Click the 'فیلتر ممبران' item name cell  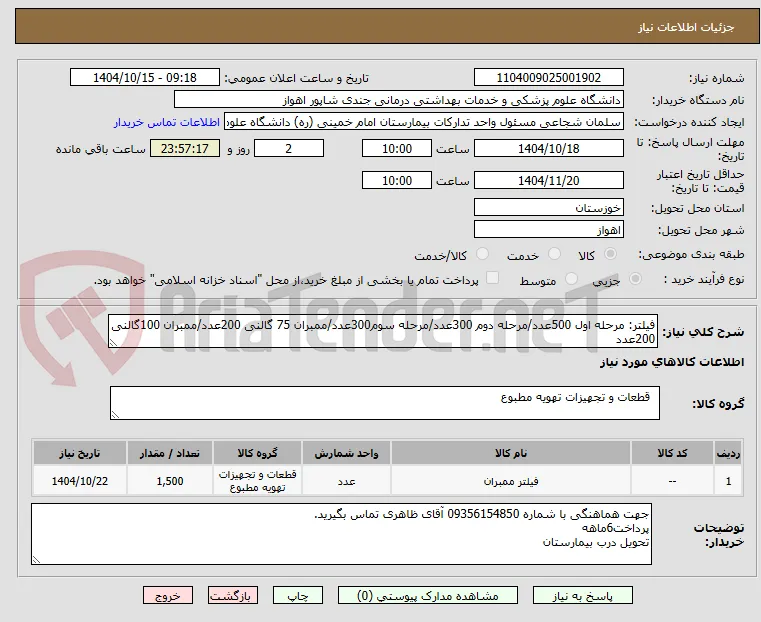[511, 481]
